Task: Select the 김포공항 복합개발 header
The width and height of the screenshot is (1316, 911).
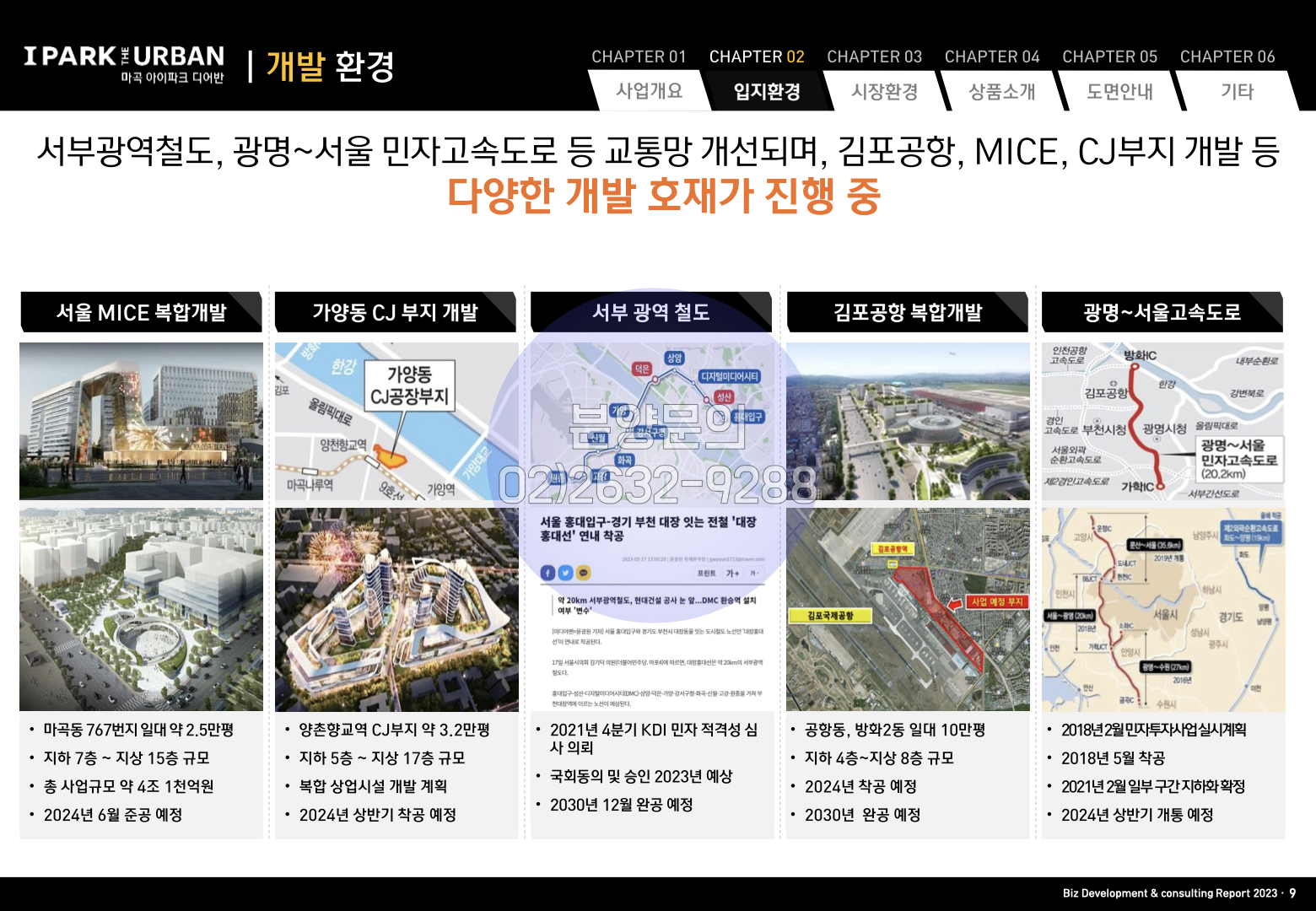Action: tap(908, 312)
